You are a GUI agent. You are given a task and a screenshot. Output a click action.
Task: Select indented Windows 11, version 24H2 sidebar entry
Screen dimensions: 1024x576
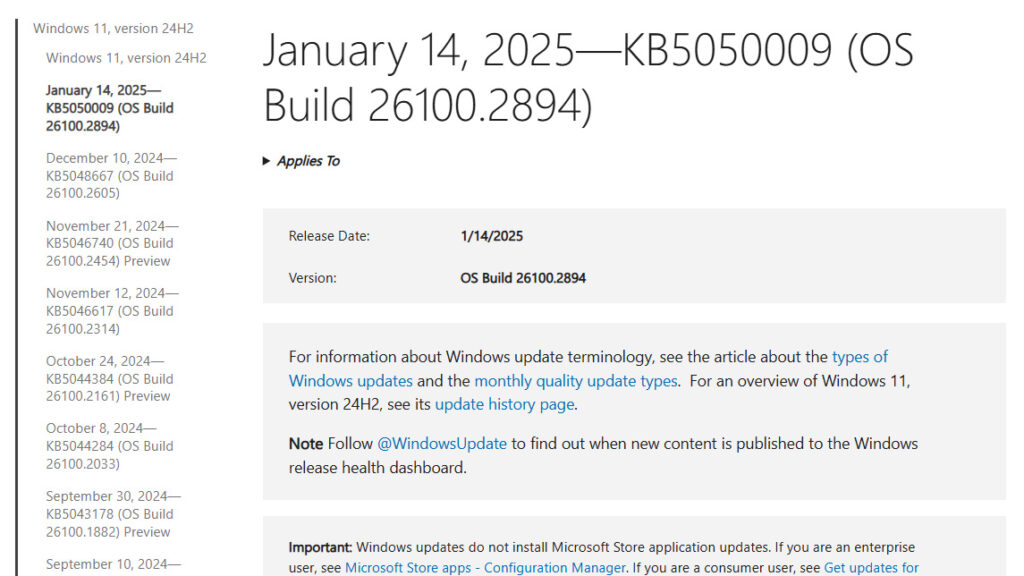[126, 58]
